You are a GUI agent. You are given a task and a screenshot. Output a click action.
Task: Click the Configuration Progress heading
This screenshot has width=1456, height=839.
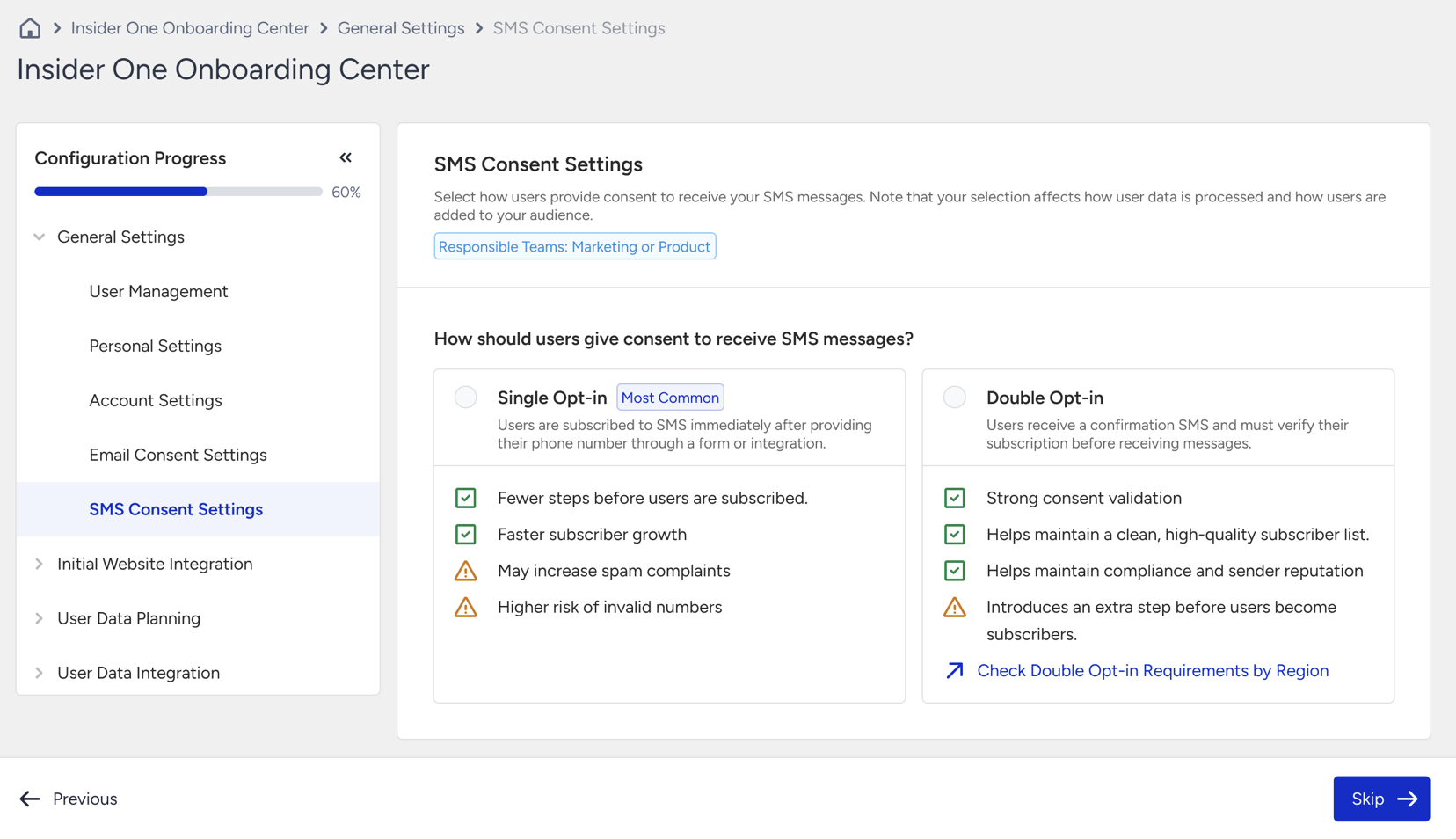coord(130,158)
